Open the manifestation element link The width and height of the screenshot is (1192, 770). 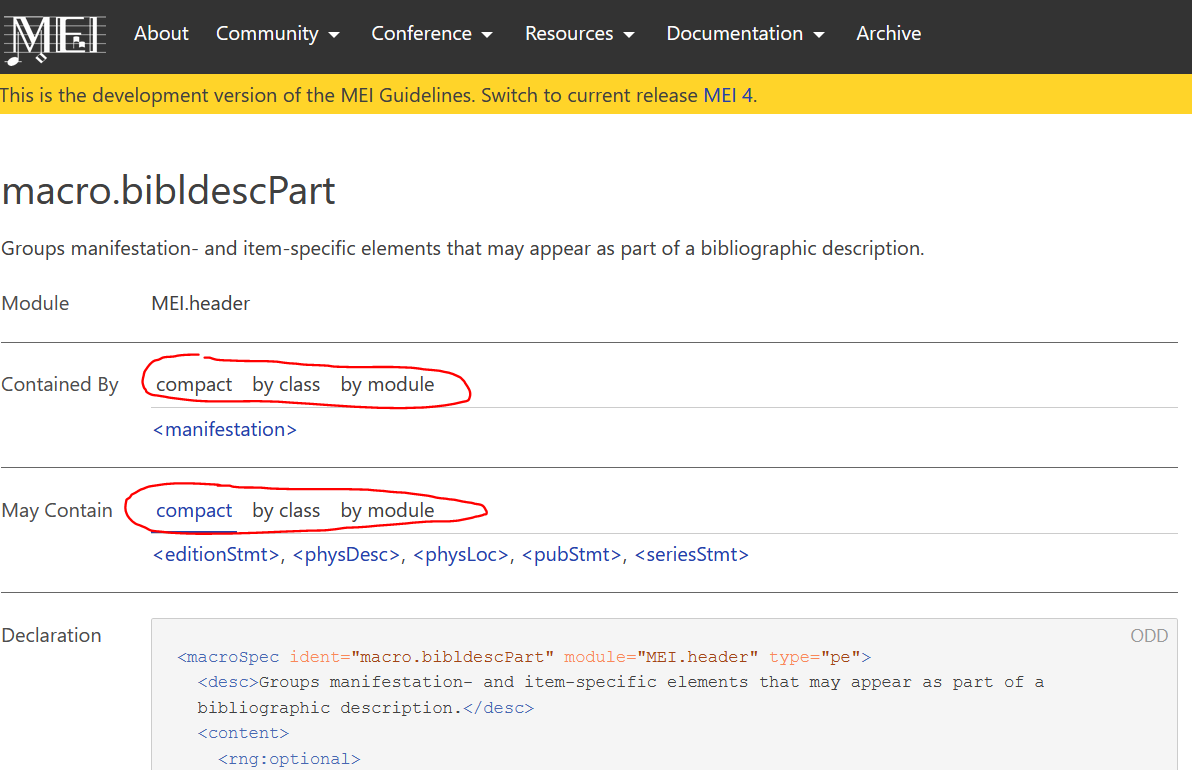224,429
